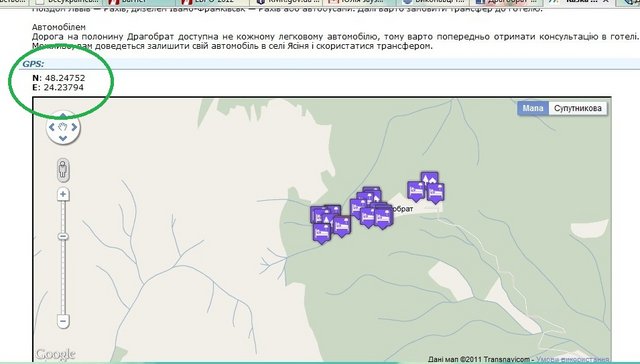640x364 pixels.
Task: Switch map to Мапа view
Action: 533,108
